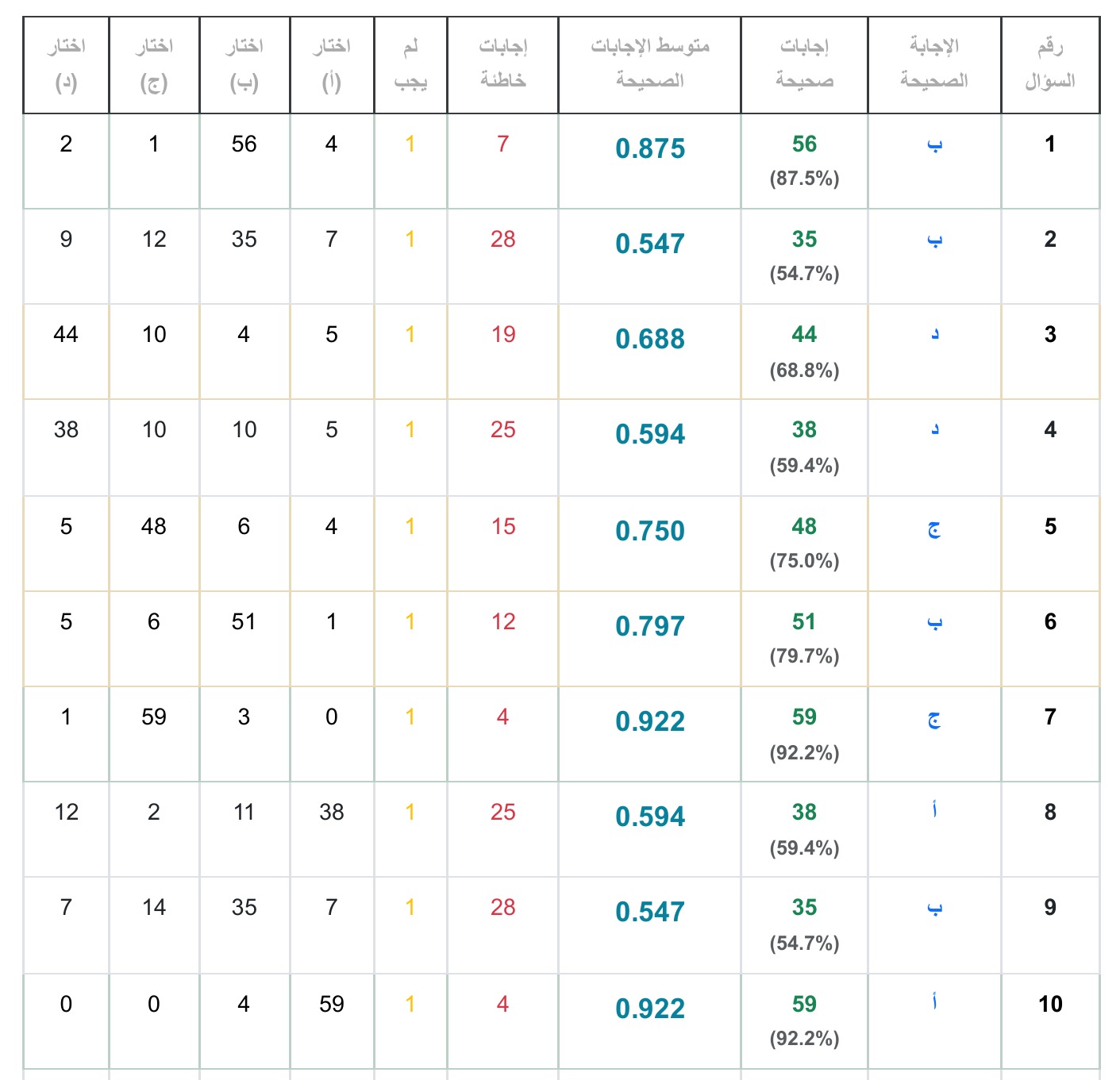Screen dimensions: 1120x1080
Task: Click the 51 (79.7%) correct answers cell
Action: click(803, 638)
